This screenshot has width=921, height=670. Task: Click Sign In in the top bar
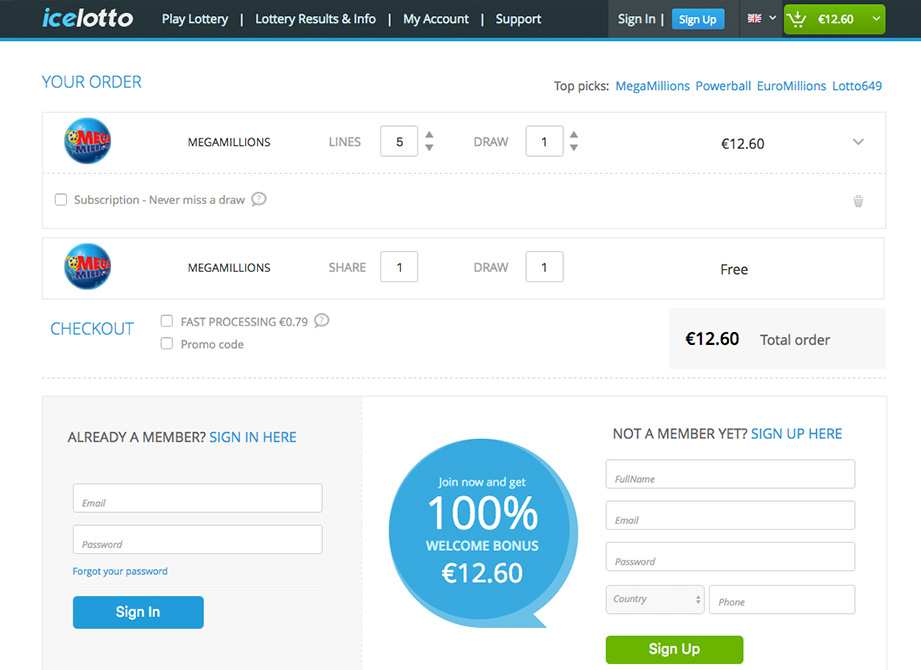(636, 19)
